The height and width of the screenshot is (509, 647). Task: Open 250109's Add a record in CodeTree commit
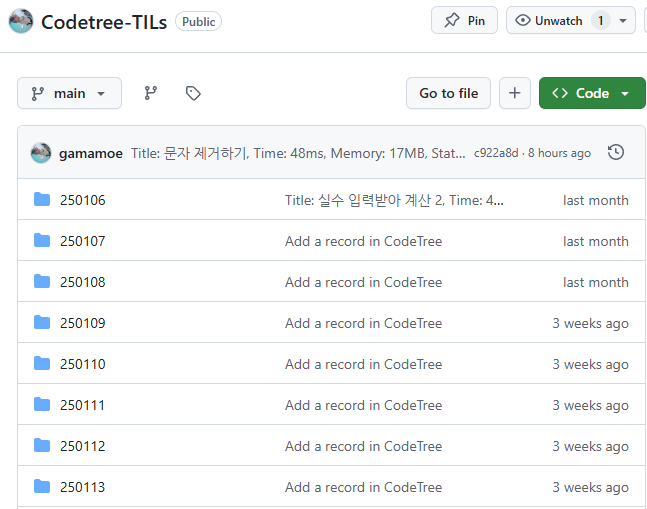(363, 323)
